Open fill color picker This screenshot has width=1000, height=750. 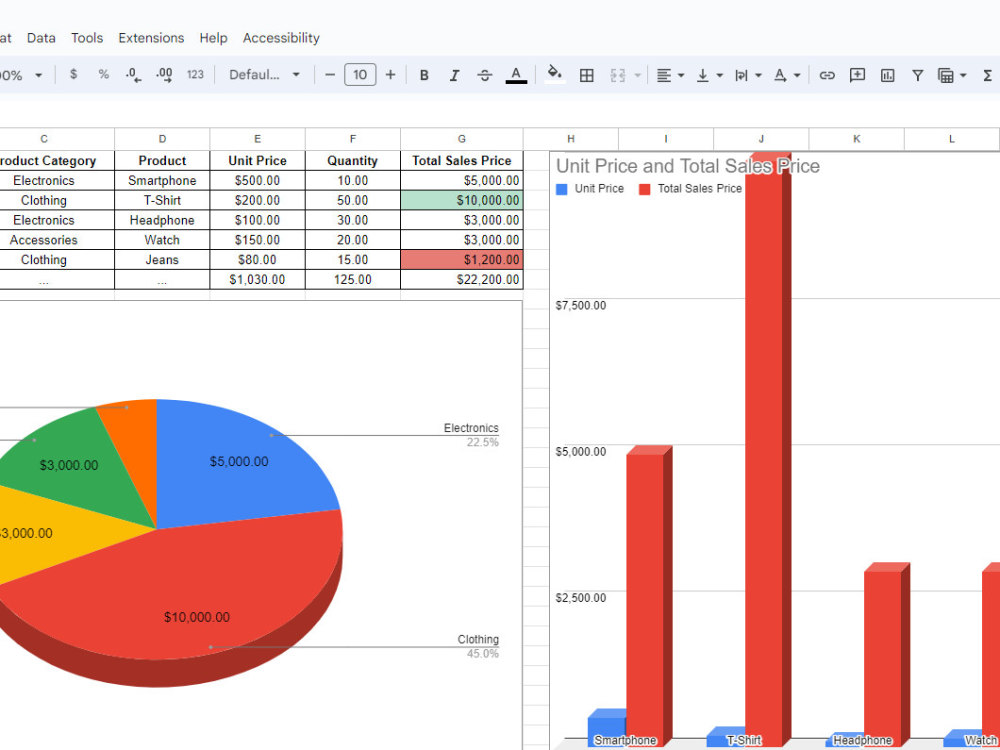point(555,74)
